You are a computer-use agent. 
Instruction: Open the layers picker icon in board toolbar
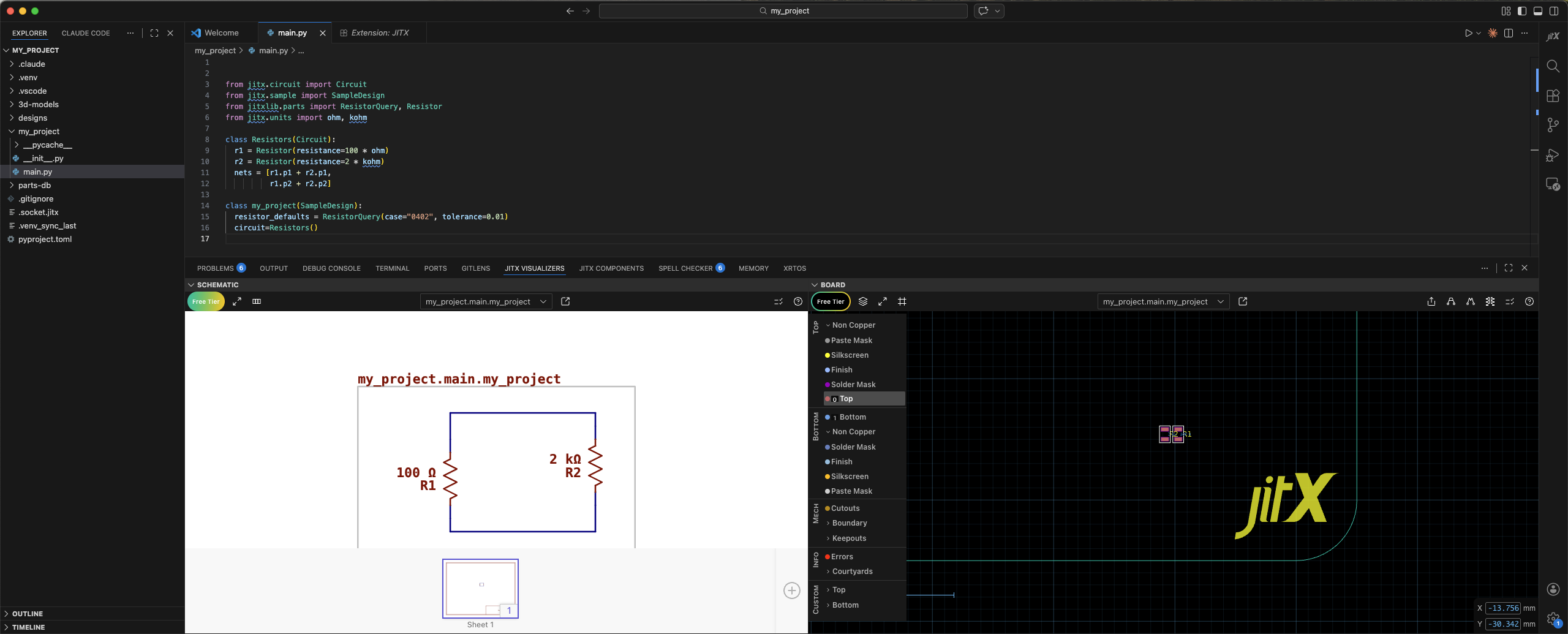(x=863, y=301)
